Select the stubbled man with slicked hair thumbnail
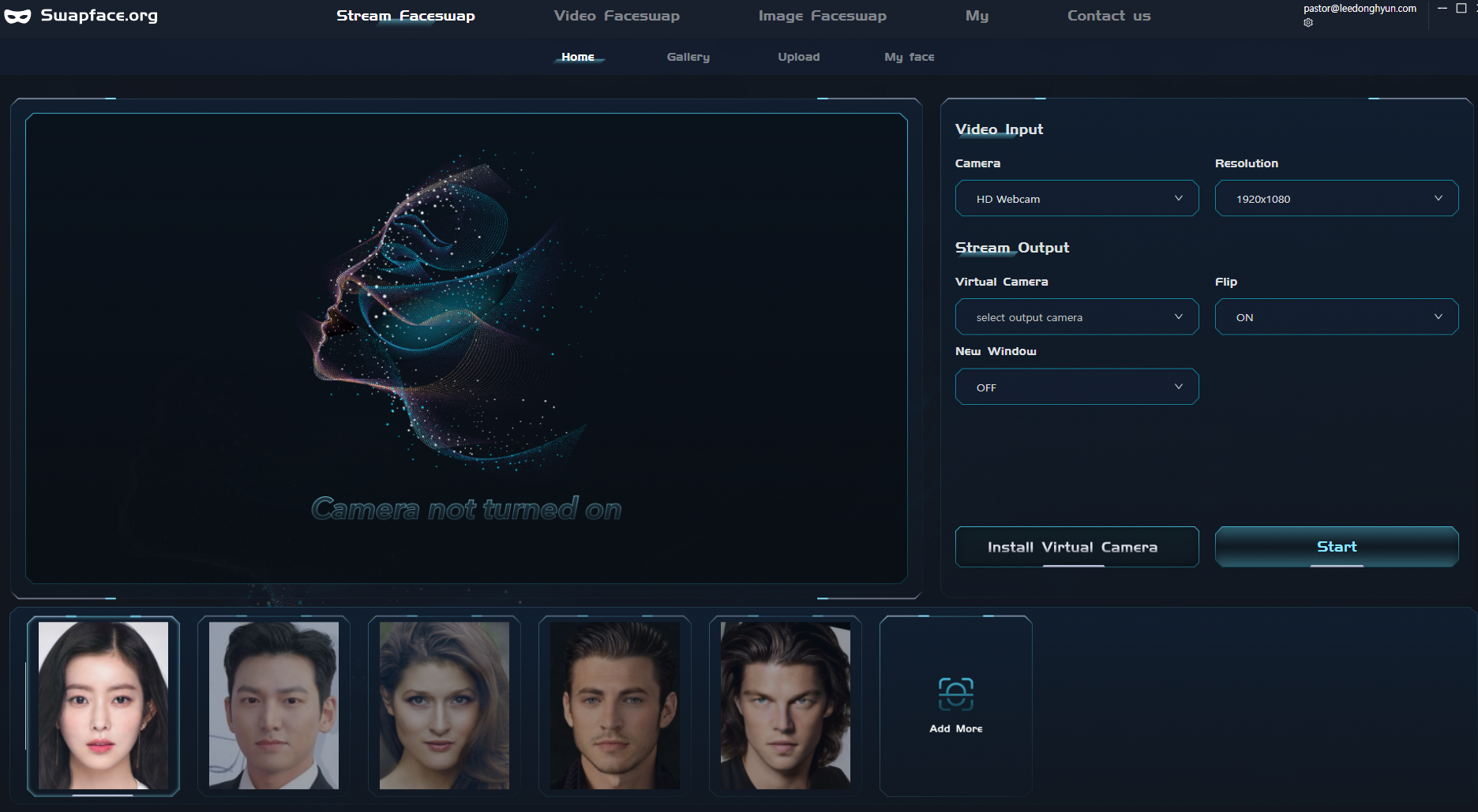This screenshot has height=812, width=1478. coord(615,705)
